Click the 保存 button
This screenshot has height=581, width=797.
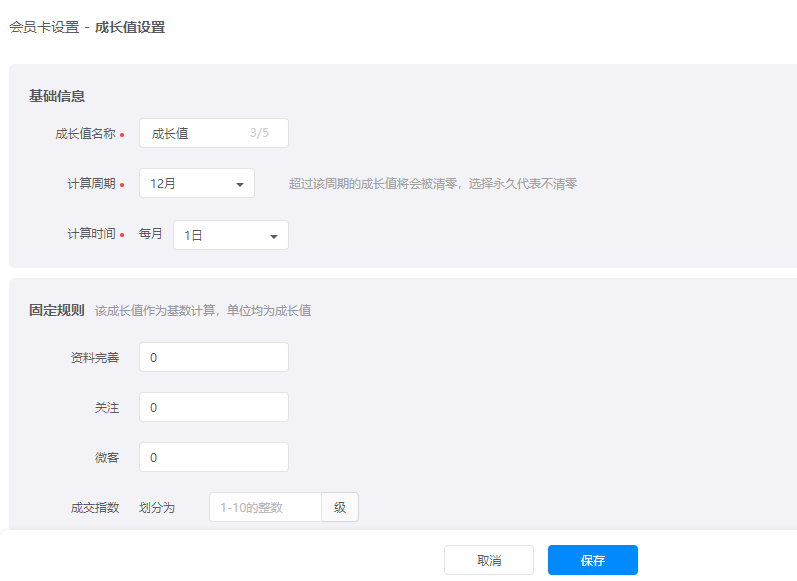(593, 560)
